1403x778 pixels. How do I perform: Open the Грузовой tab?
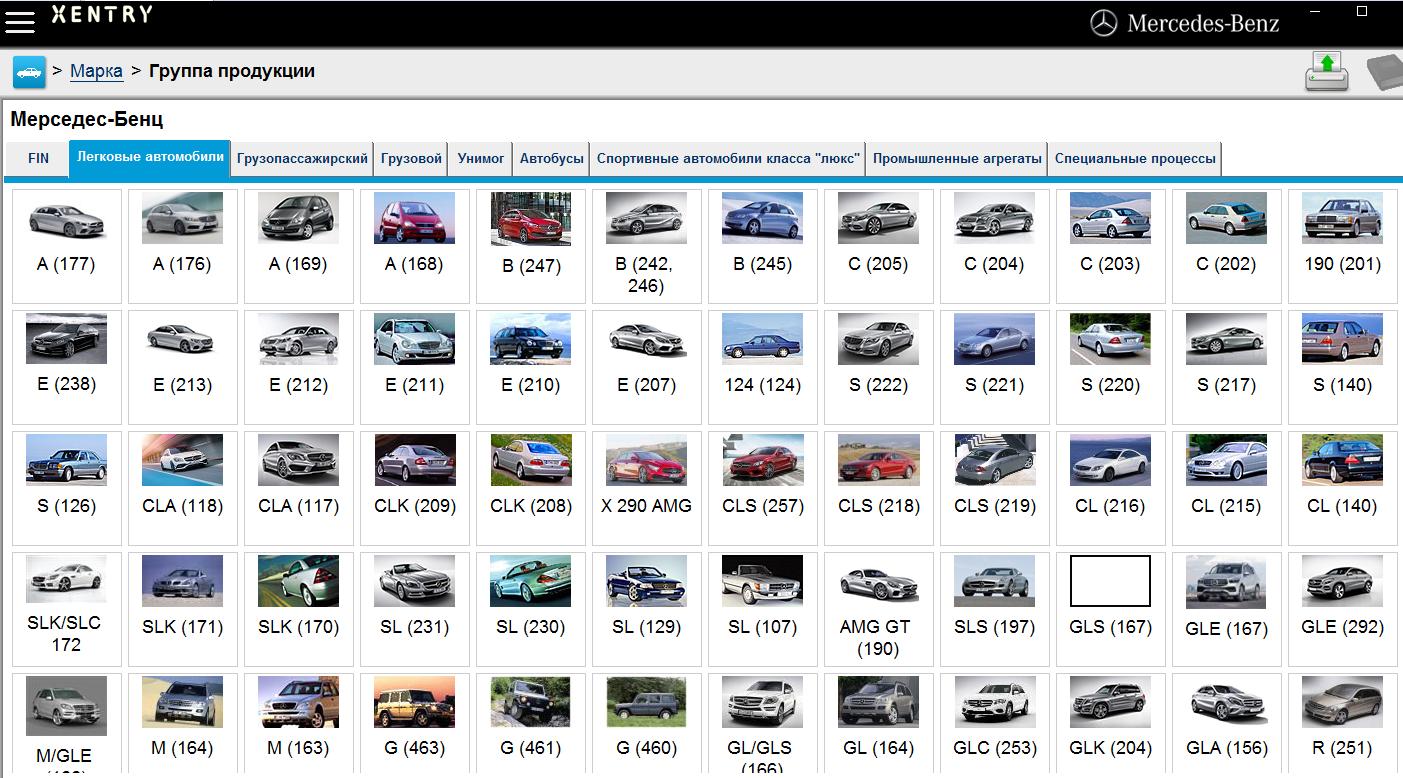(413, 159)
